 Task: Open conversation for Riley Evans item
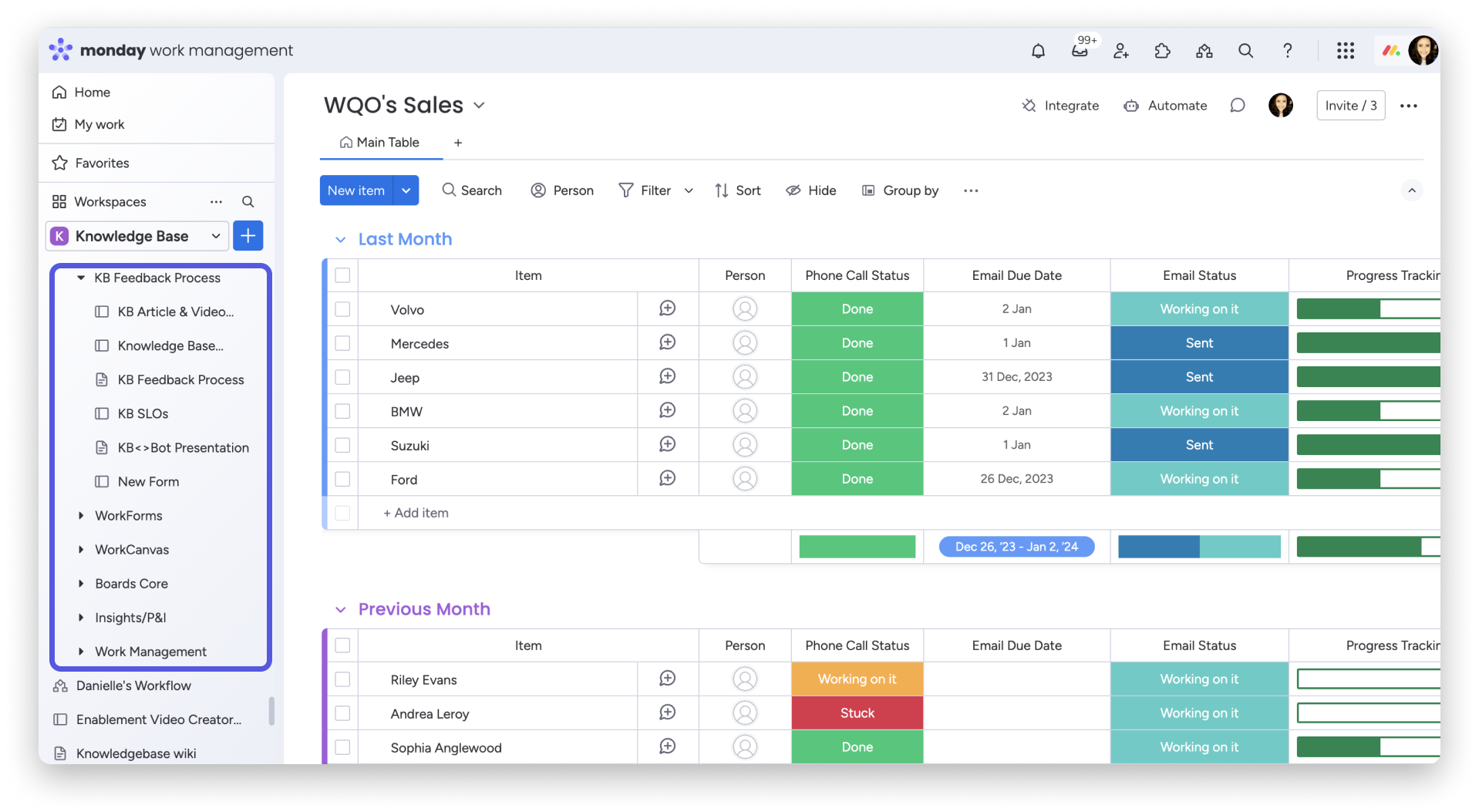point(668,679)
